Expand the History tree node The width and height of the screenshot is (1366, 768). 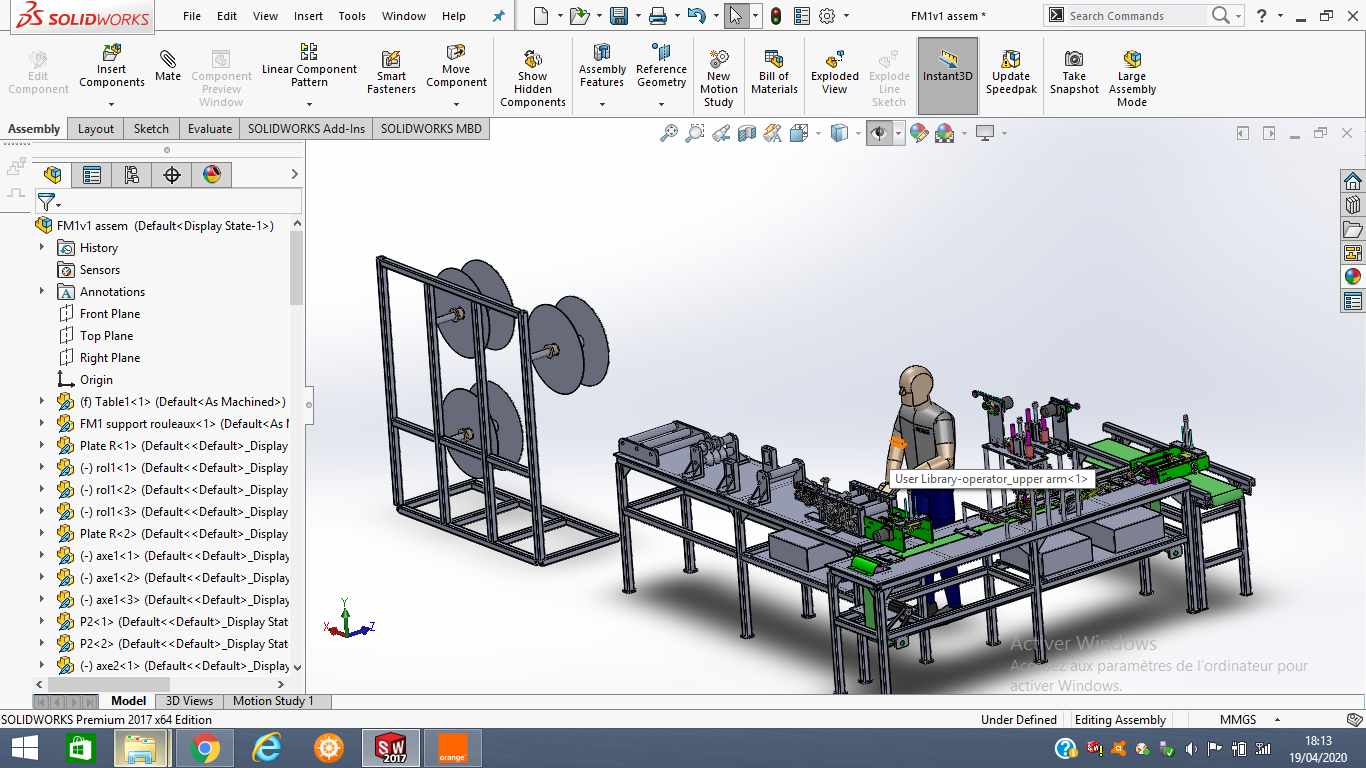point(42,248)
